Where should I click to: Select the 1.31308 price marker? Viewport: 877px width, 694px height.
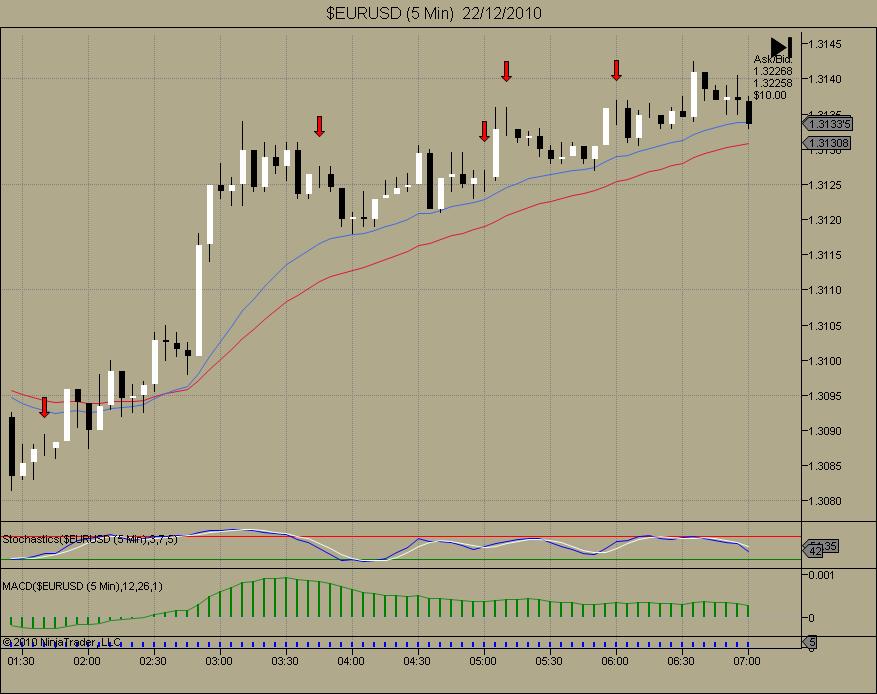[x=827, y=143]
